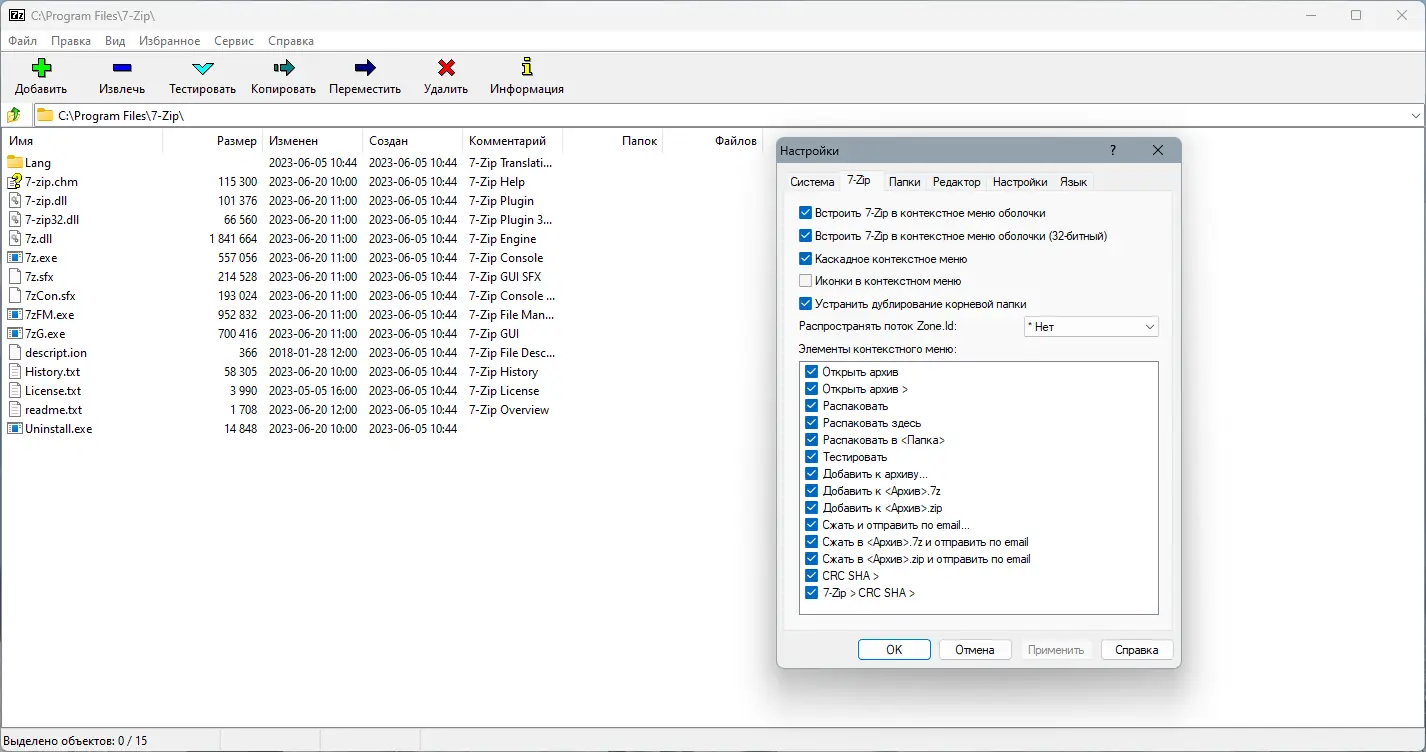
Task: Sort by the Комментарий column header
Action: 512,141
